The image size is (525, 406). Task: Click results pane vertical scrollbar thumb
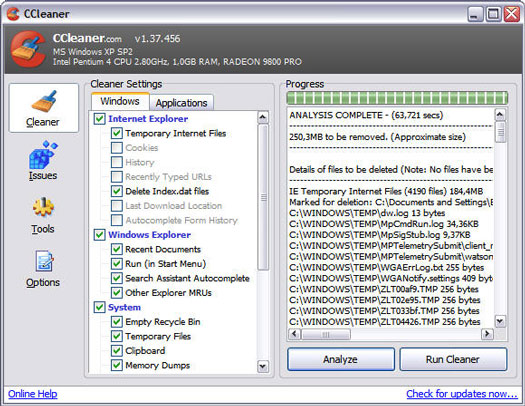coord(501,132)
